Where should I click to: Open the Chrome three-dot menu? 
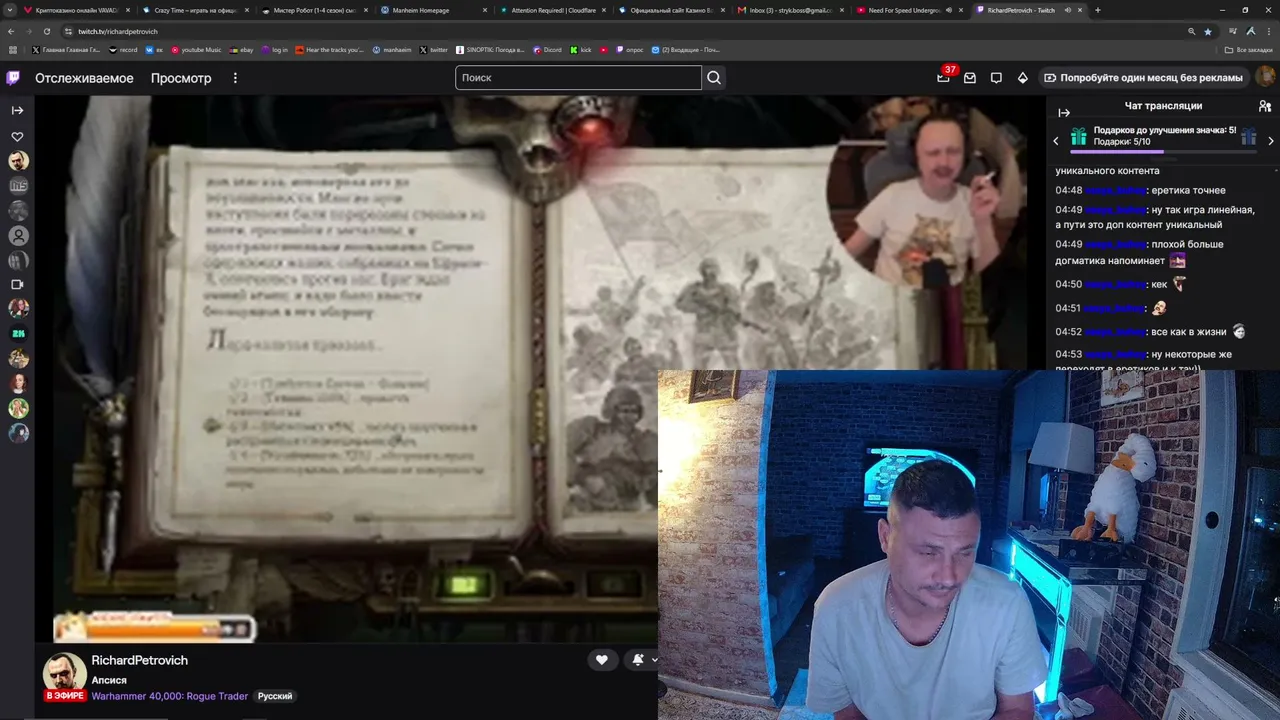pos(1268,31)
